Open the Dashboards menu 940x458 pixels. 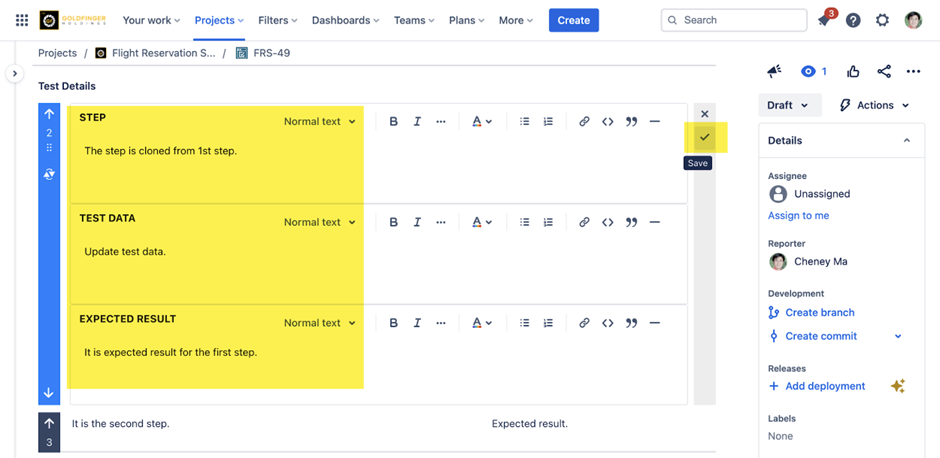pyautogui.click(x=345, y=20)
